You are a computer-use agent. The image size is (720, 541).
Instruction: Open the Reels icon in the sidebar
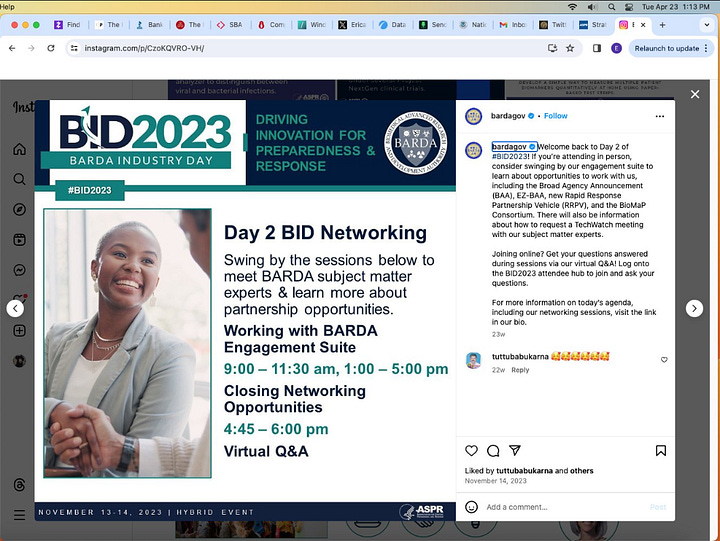pyautogui.click(x=19, y=240)
